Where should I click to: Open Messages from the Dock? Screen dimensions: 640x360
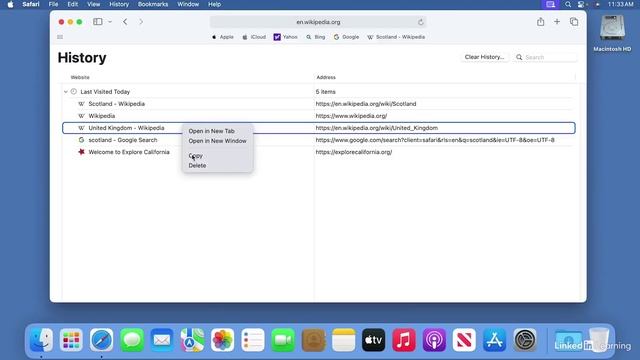pyautogui.click(x=132, y=340)
